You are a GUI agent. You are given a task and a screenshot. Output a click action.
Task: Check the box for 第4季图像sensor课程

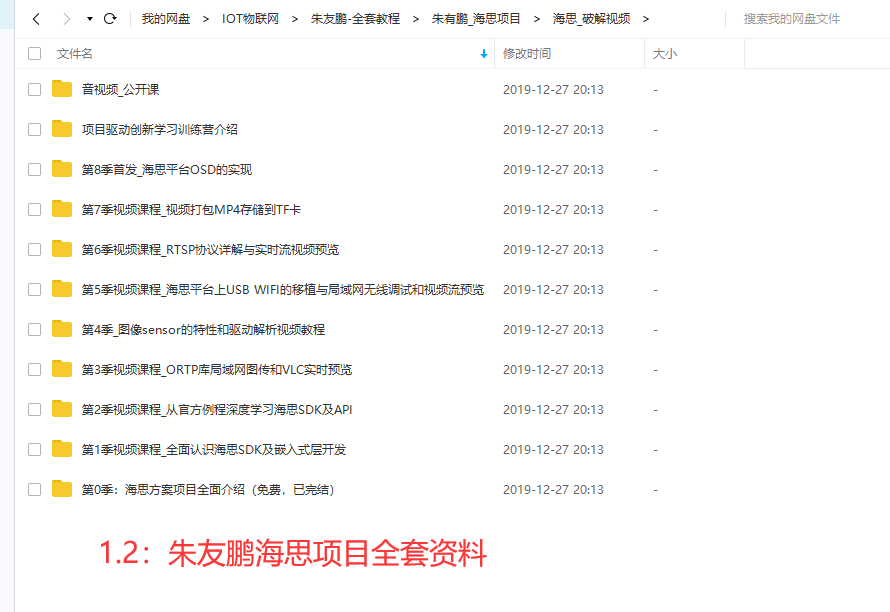[x=33, y=329]
